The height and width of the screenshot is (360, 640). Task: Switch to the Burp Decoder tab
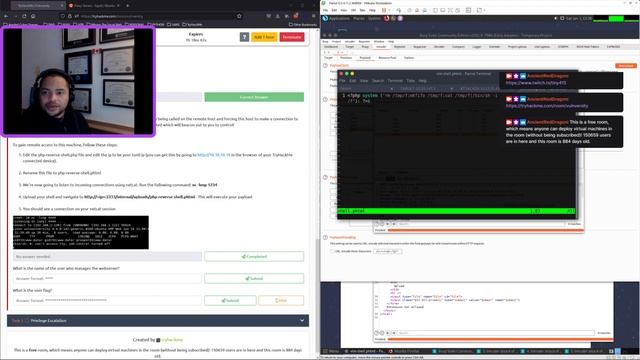439,47
